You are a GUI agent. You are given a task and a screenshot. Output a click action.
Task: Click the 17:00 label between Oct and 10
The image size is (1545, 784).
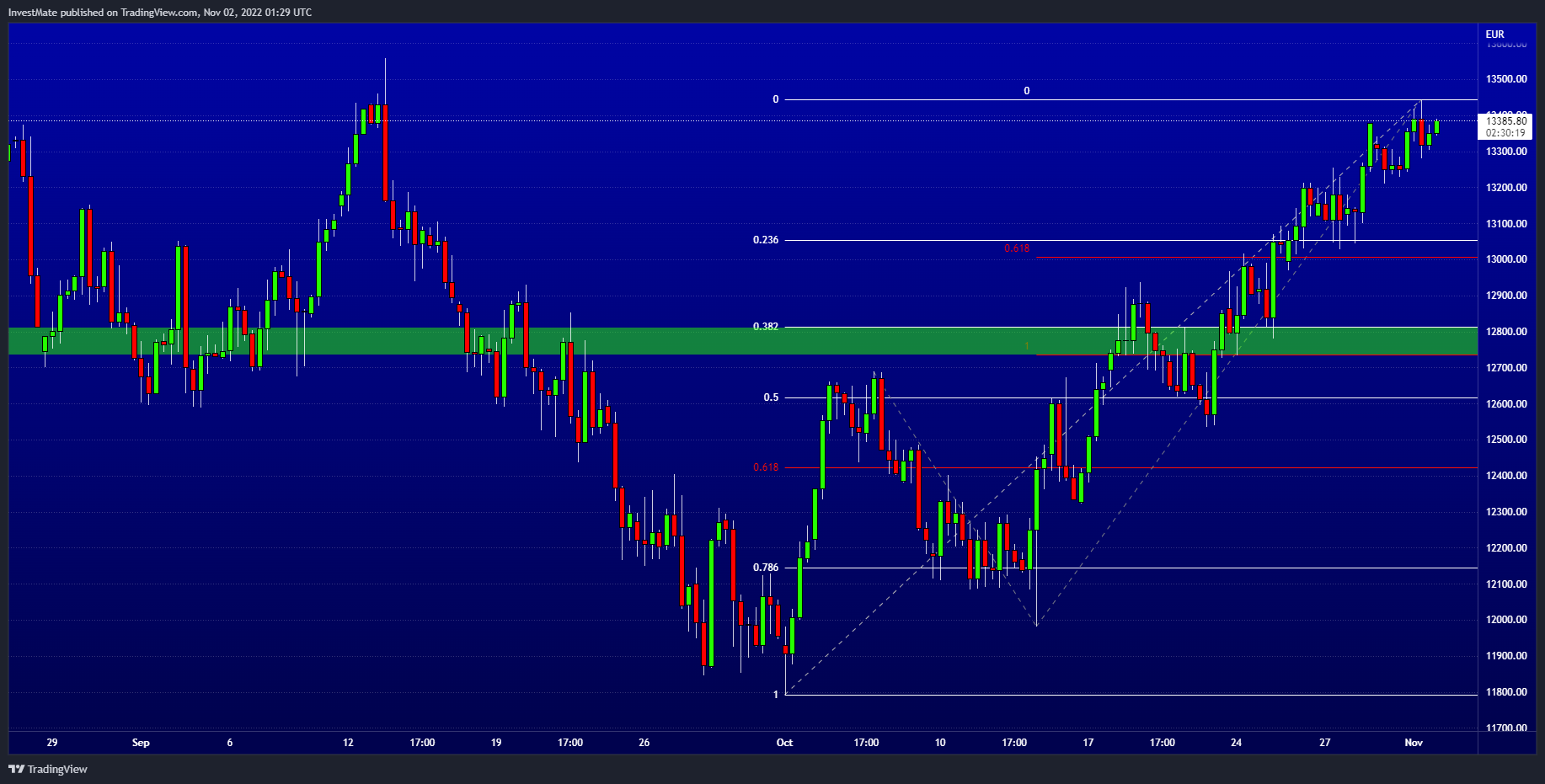(866, 743)
